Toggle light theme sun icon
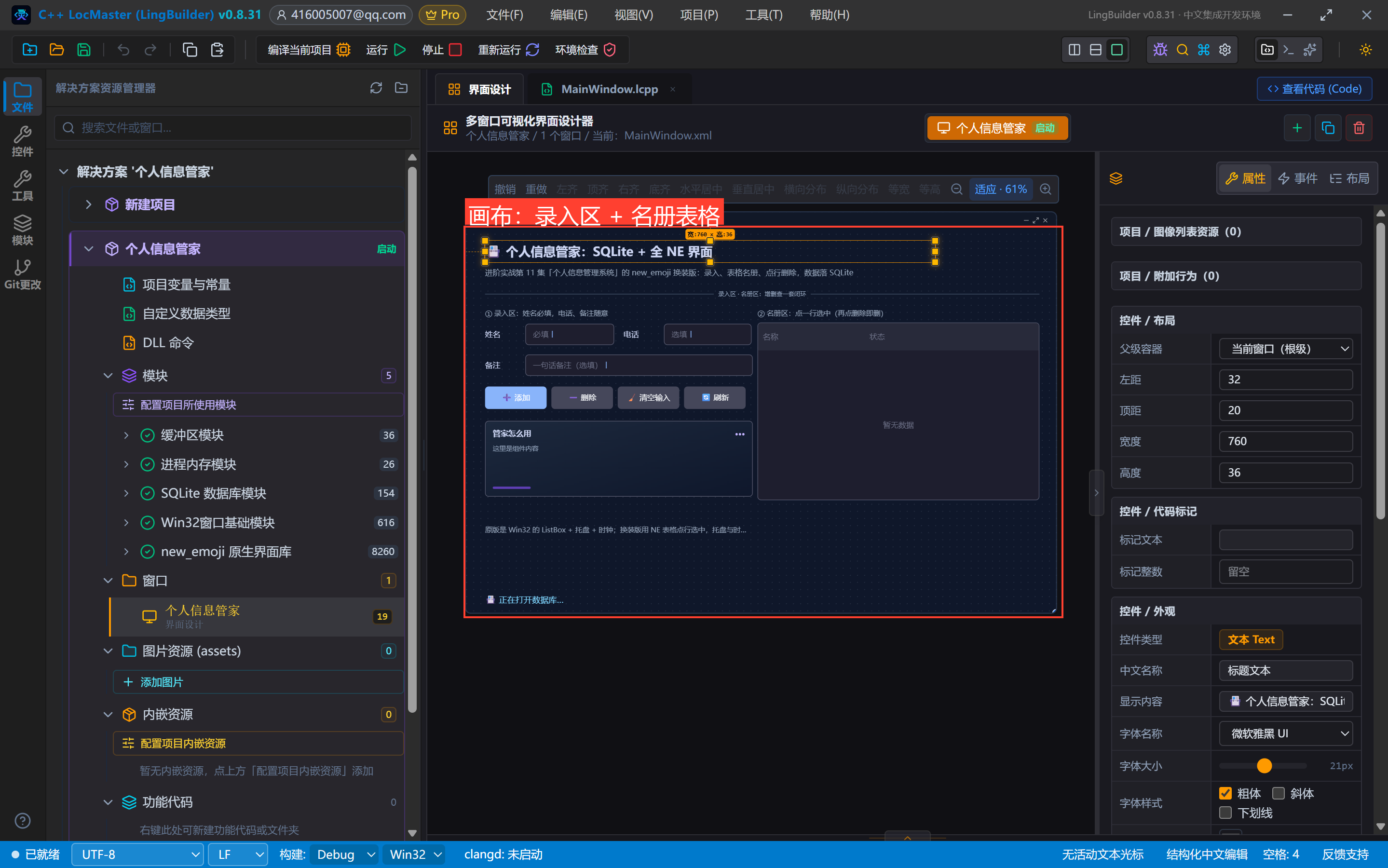 point(1366,50)
